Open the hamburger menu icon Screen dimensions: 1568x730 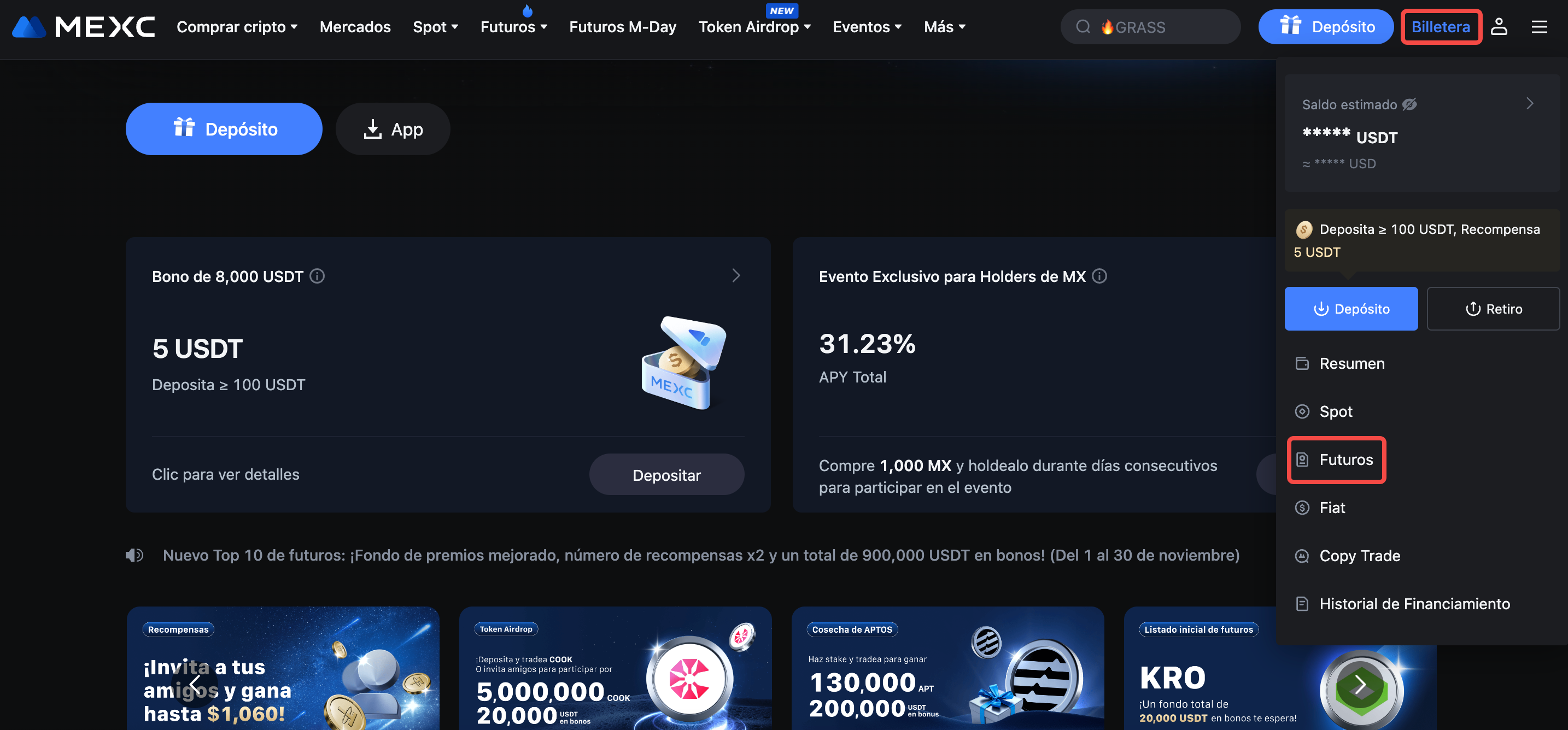pyautogui.click(x=1539, y=27)
